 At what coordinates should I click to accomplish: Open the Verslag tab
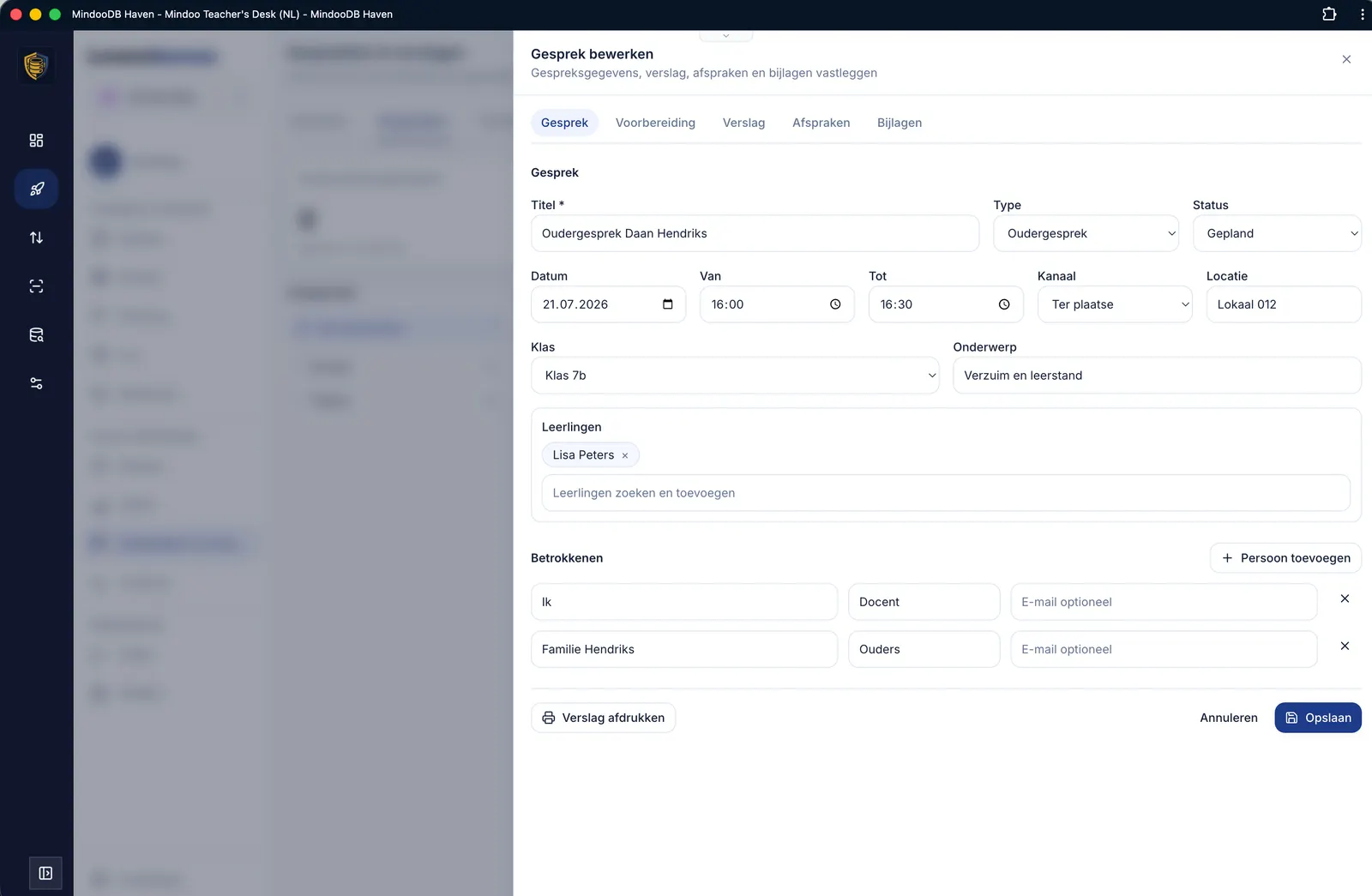tap(743, 123)
